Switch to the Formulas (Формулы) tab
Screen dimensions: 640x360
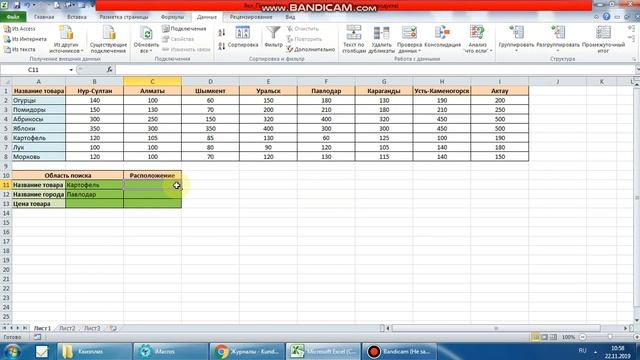(x=172, y=17)
